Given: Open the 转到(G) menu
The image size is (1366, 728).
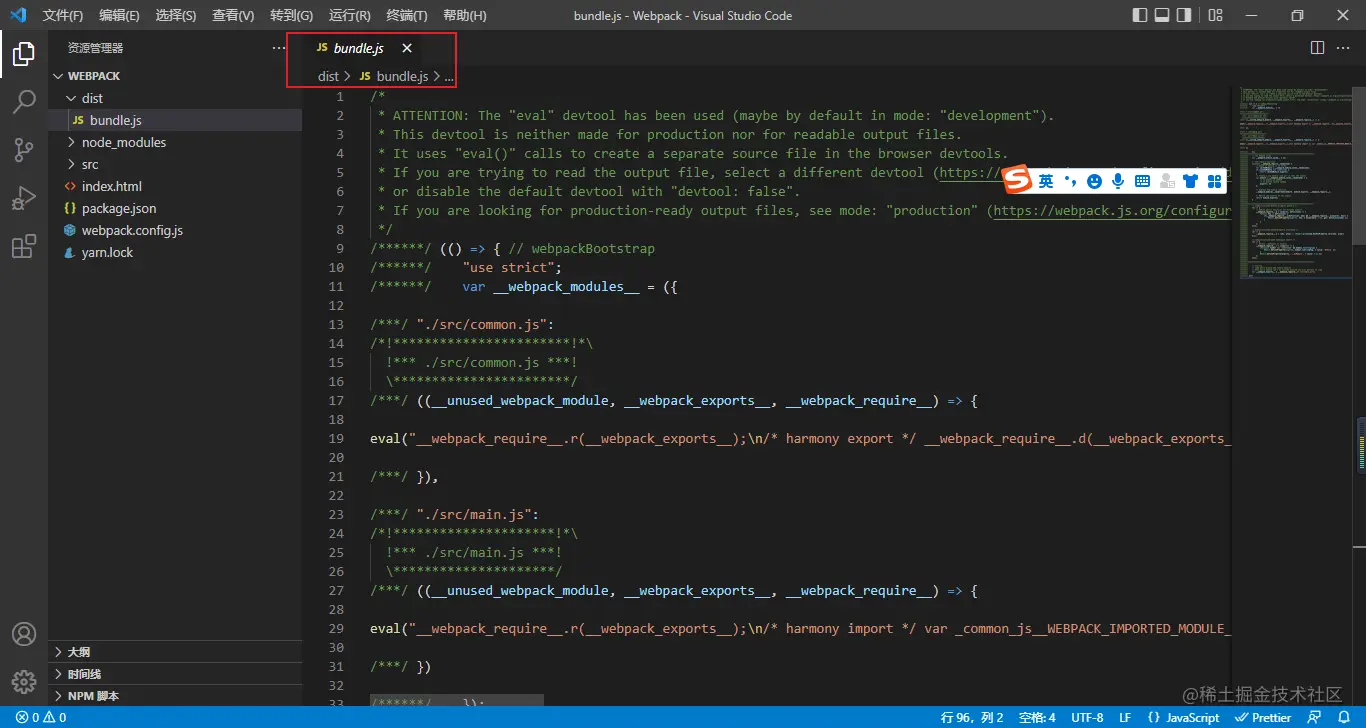Looking at the screenshot, I should point(291,15).
